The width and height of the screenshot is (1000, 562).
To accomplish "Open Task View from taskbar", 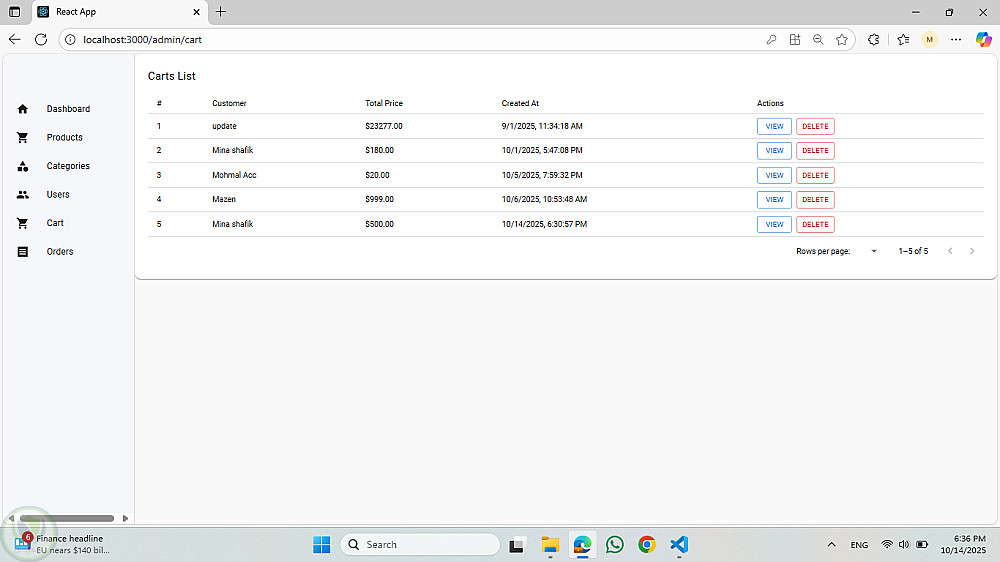I will click(516, 545).
